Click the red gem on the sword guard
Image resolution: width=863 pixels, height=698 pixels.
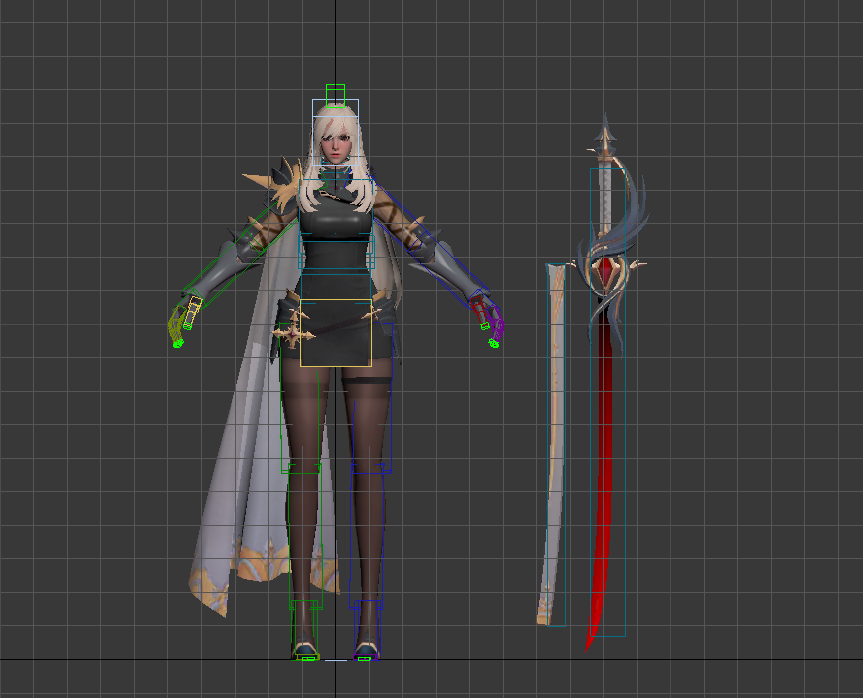(605, 272)
